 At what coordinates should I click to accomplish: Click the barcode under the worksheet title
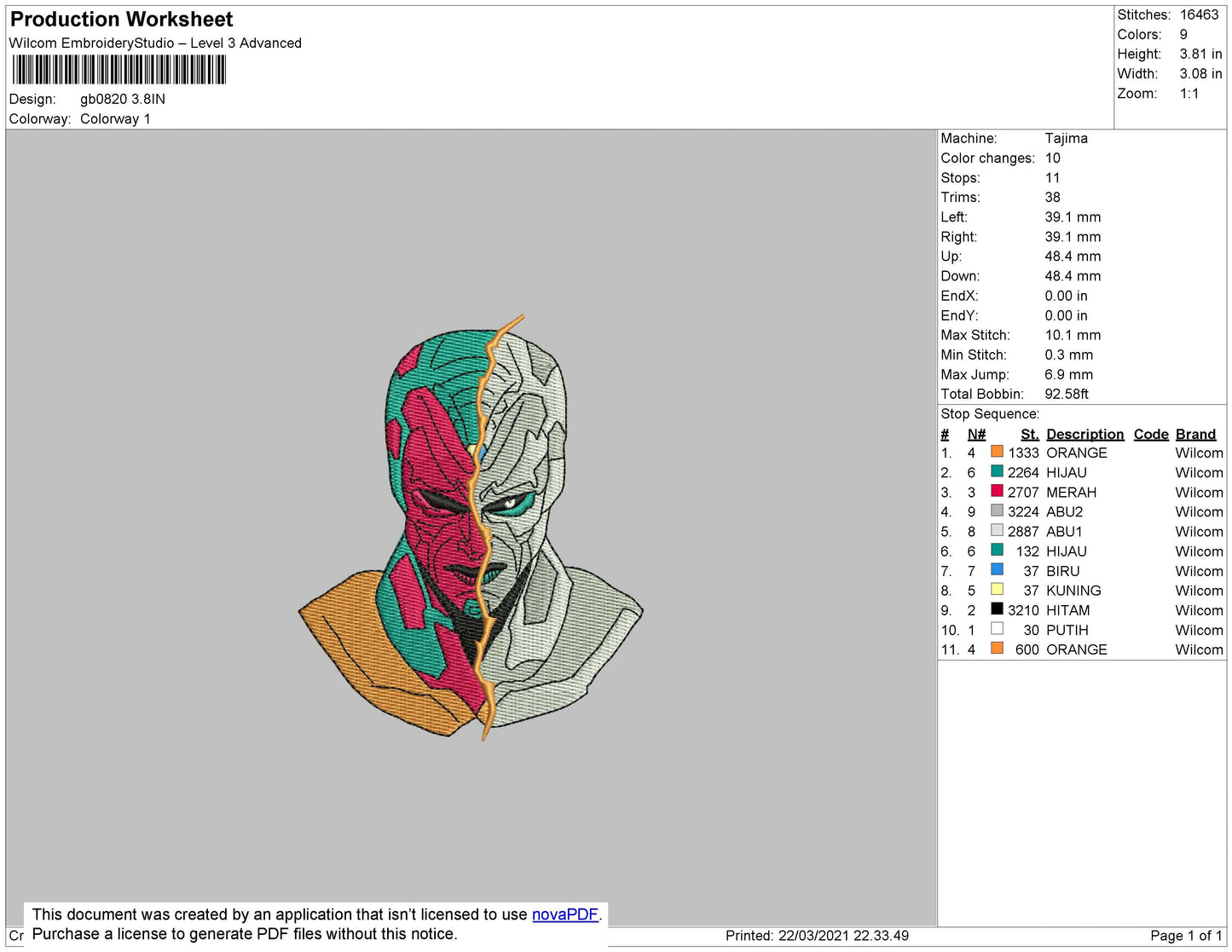[x=119, y=70]
